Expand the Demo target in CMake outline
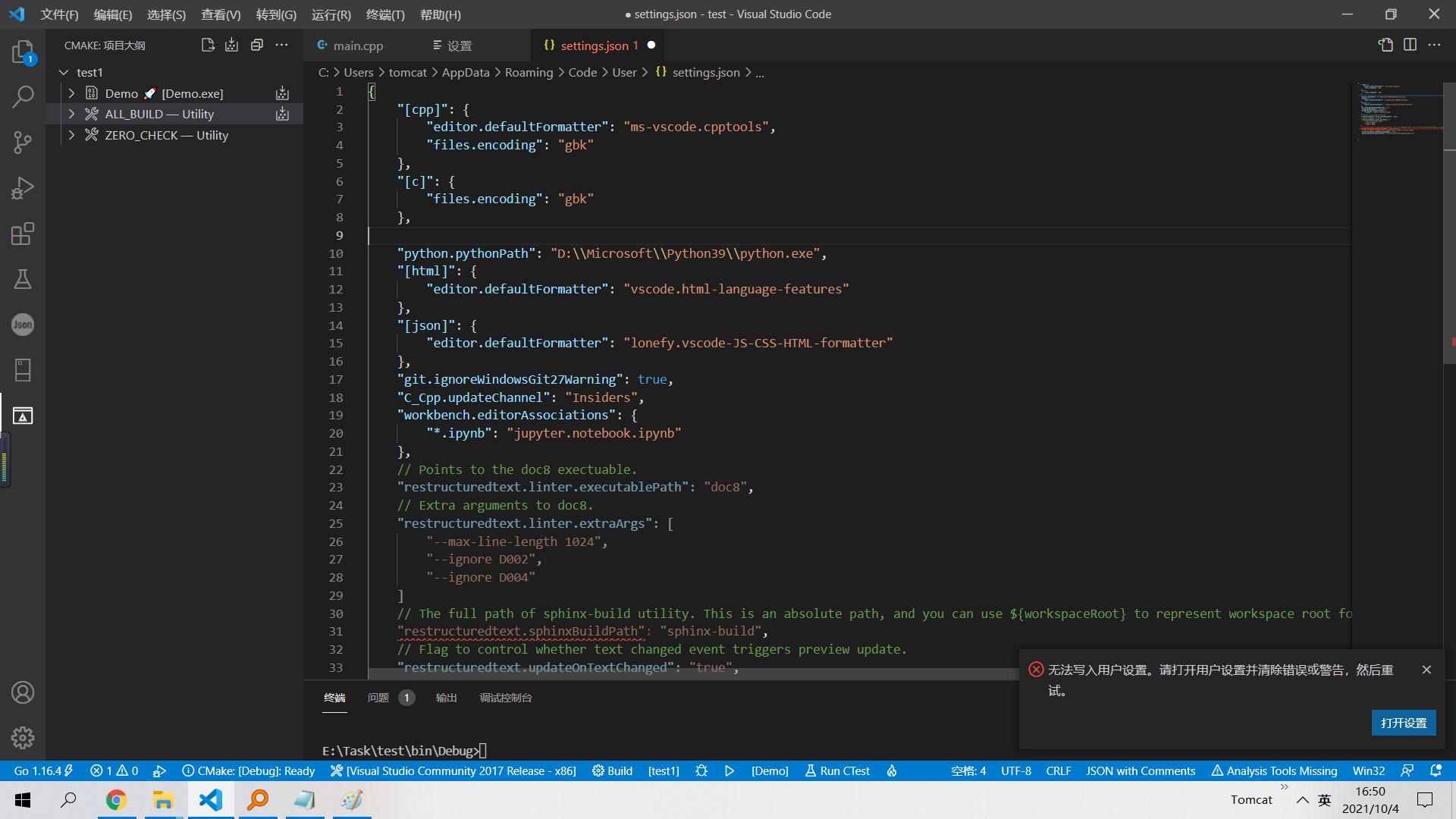This screenshot has width=1456, height=819. [x=71, y=93]
